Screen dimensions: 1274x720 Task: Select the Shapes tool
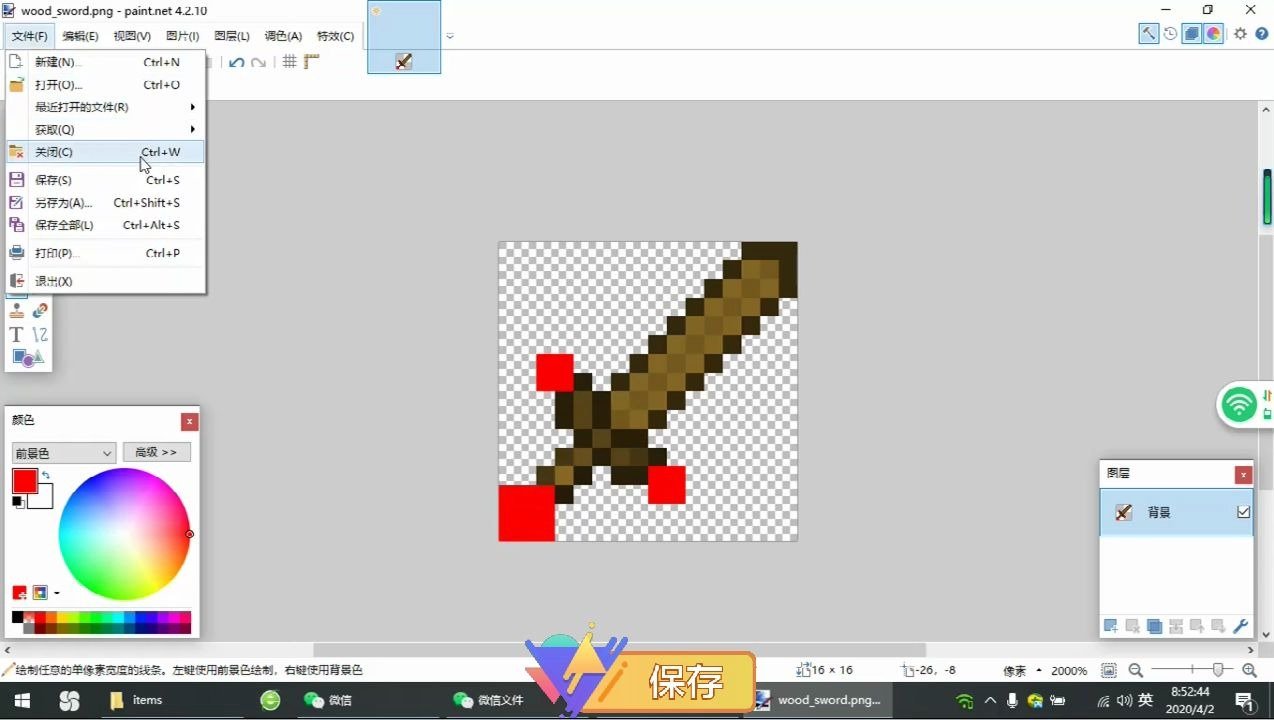[x=28, y=357]
